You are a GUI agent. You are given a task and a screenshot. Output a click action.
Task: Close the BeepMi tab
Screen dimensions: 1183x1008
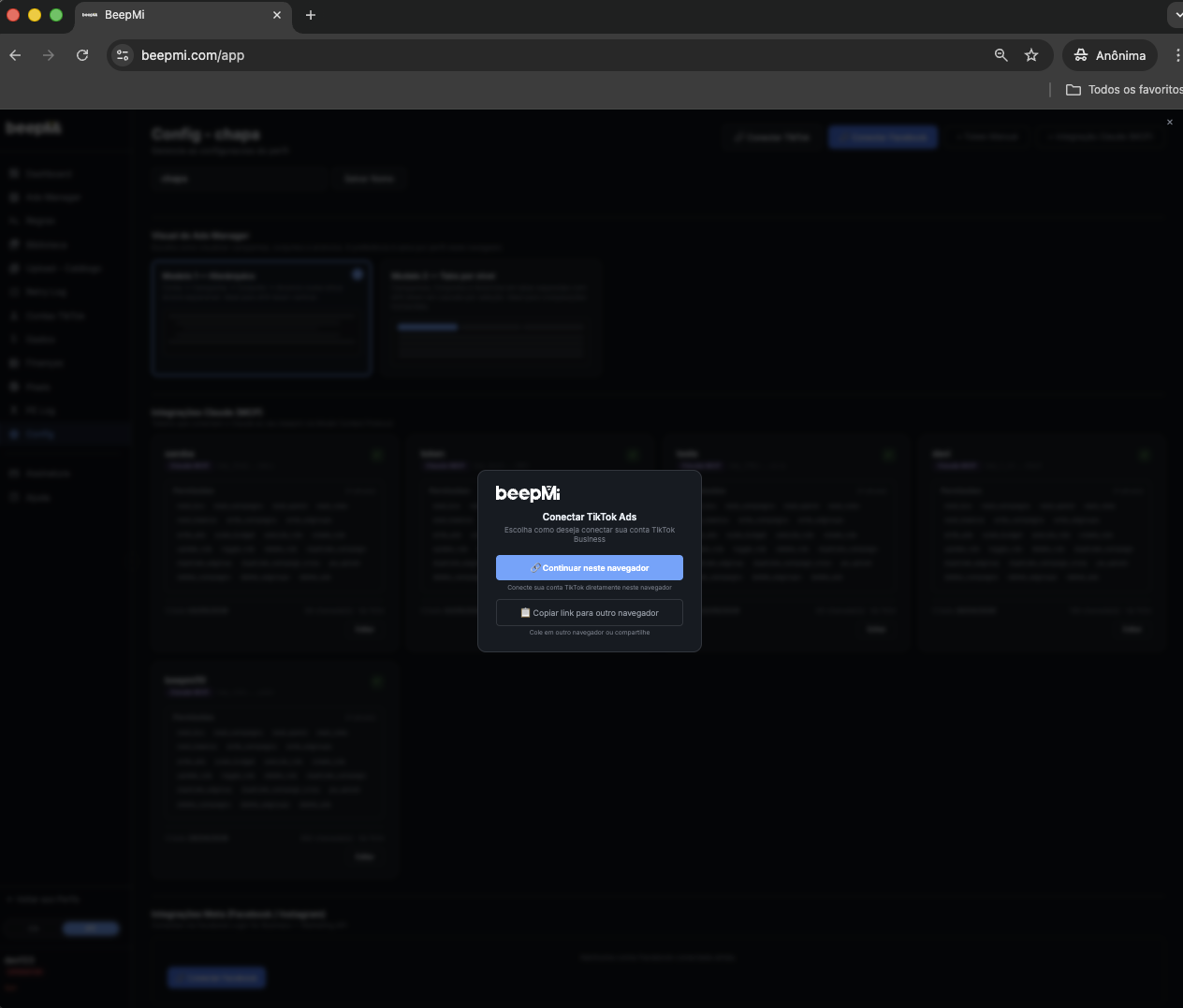[277, 15]
